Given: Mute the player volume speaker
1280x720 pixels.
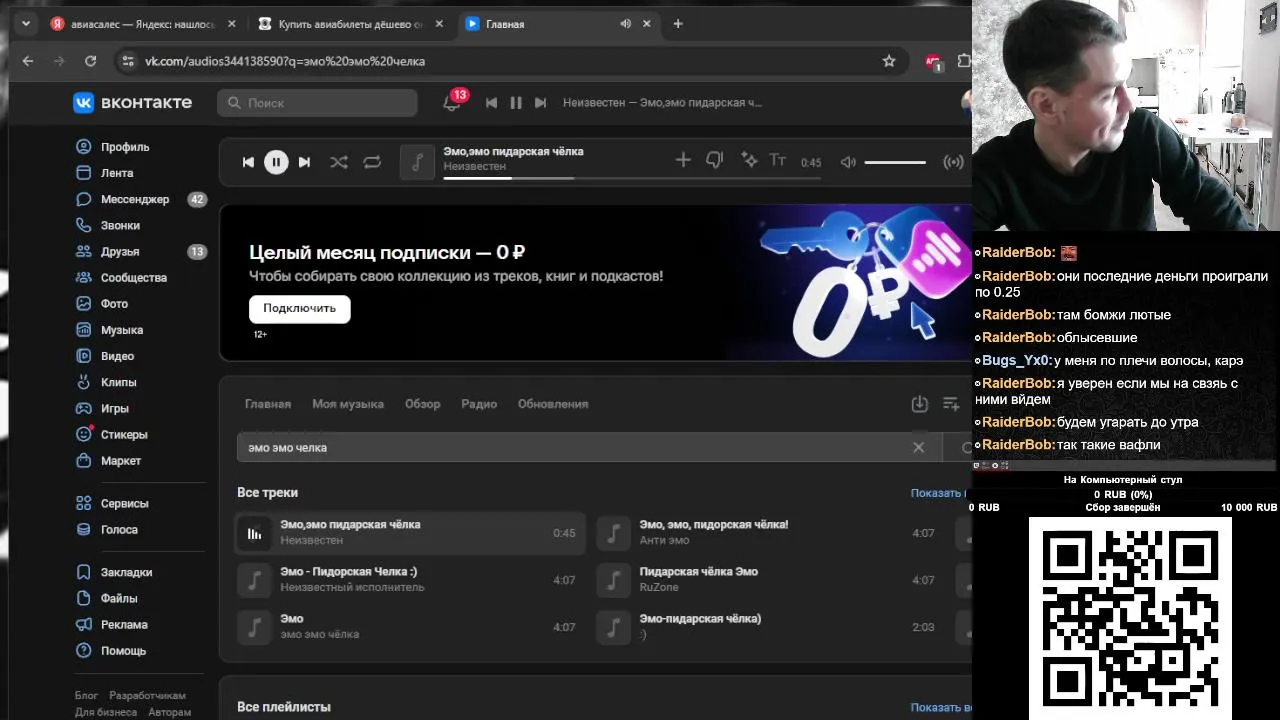Looking at the screenshot, I should pyautogui.click(x=848, y=162).
